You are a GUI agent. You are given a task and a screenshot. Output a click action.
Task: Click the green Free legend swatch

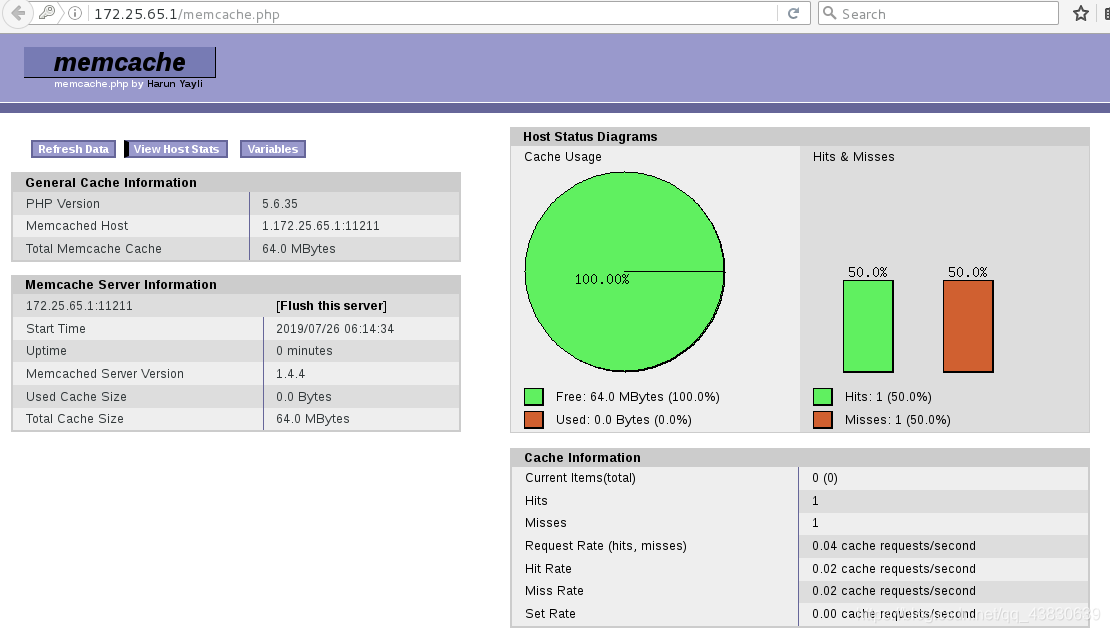pos(534,397)
